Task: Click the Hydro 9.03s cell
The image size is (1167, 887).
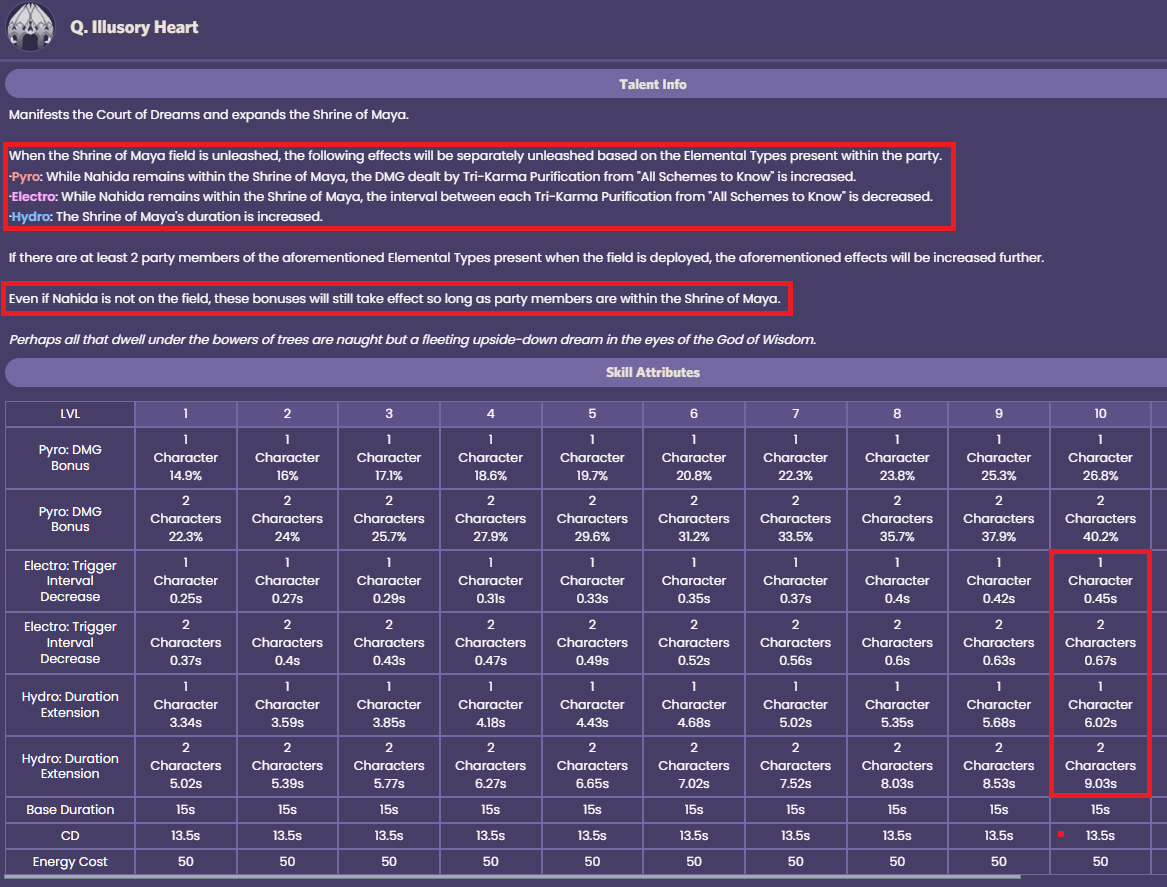Action: [1100, 766]
